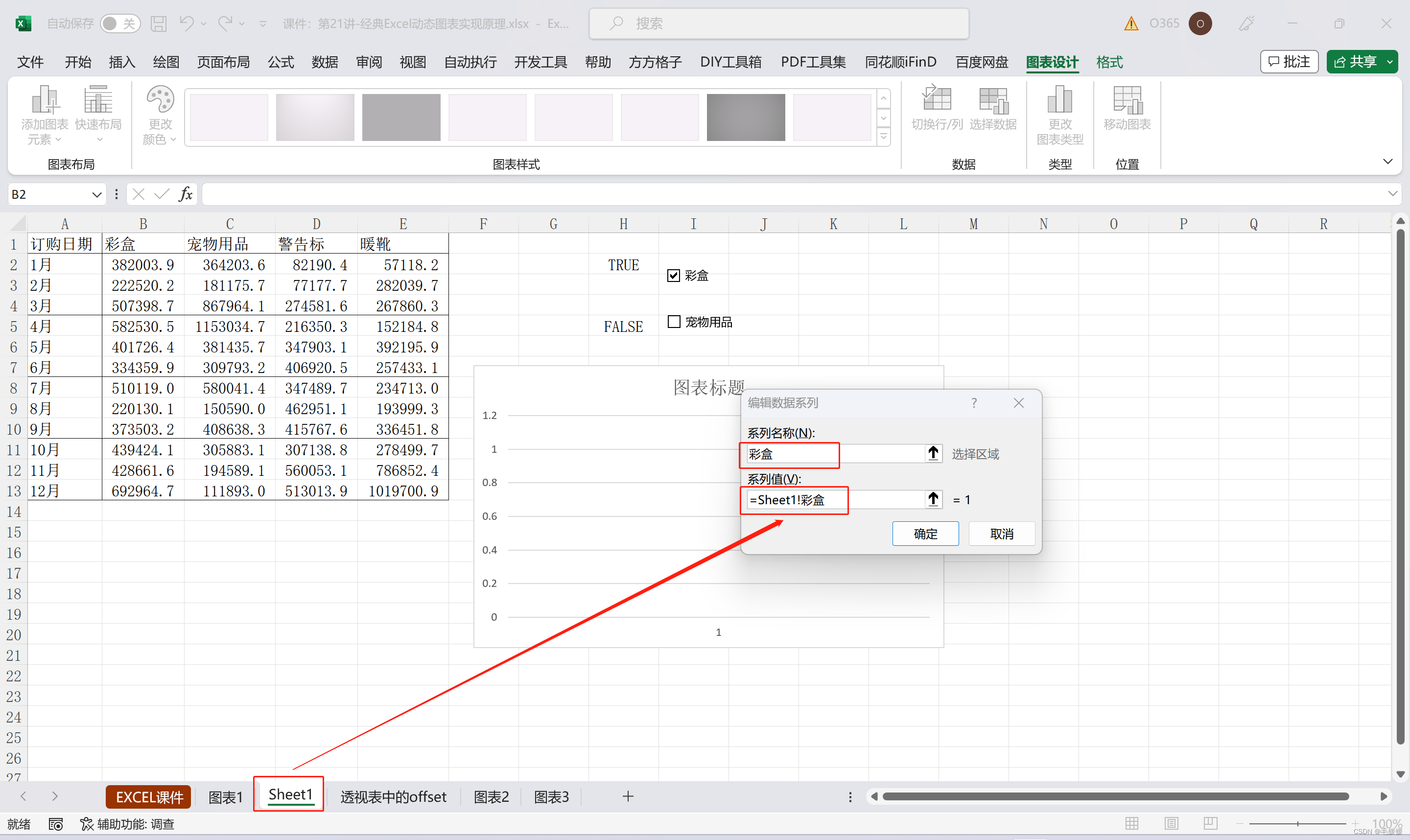This screenshot has height=840, width=1410.
Task: Click 快速布局 icon
Action: tap(98, 115)
